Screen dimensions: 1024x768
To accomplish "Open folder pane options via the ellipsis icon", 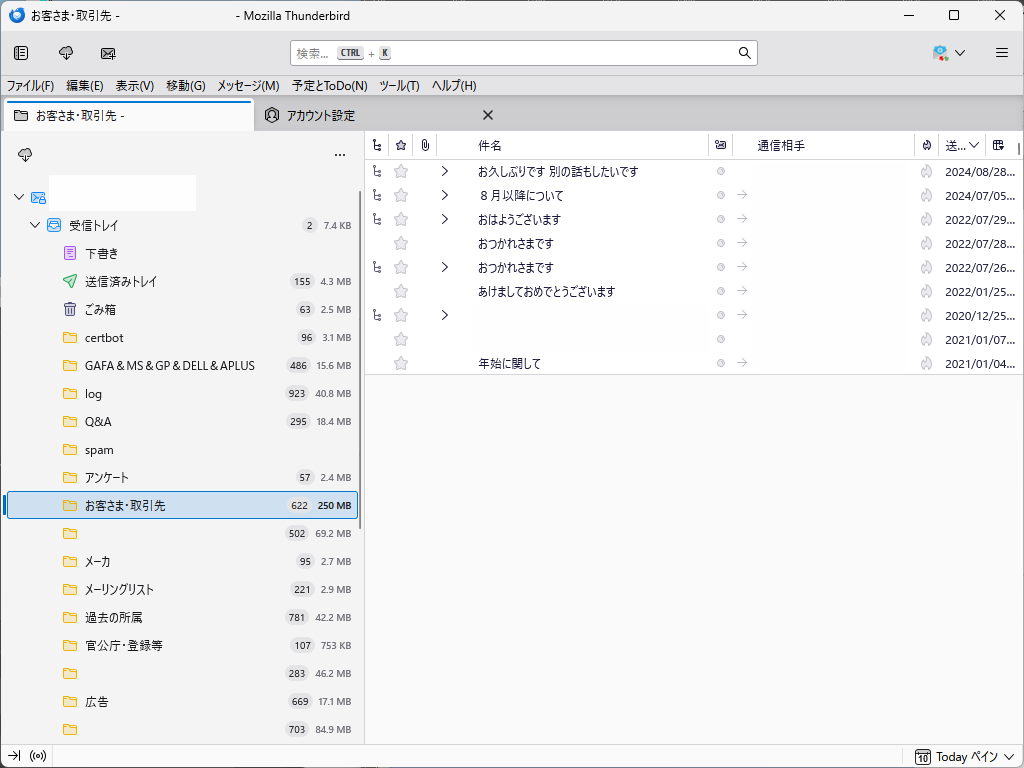I will pyautogui.click(x=340, y=155).
